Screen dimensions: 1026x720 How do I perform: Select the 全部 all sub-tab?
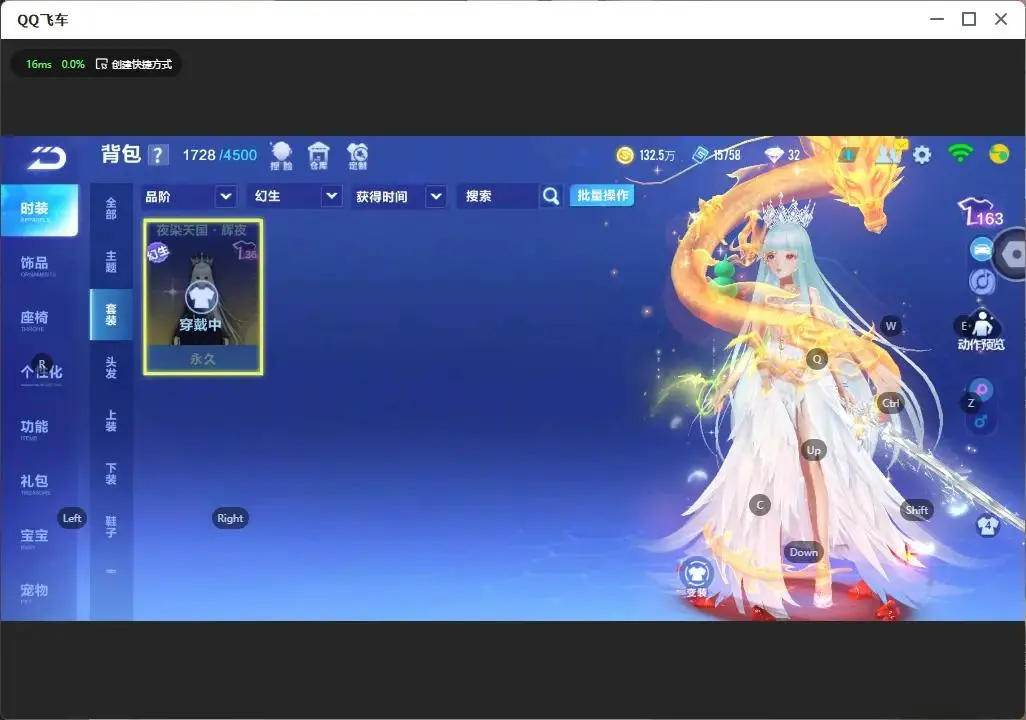tap(111, 208)
